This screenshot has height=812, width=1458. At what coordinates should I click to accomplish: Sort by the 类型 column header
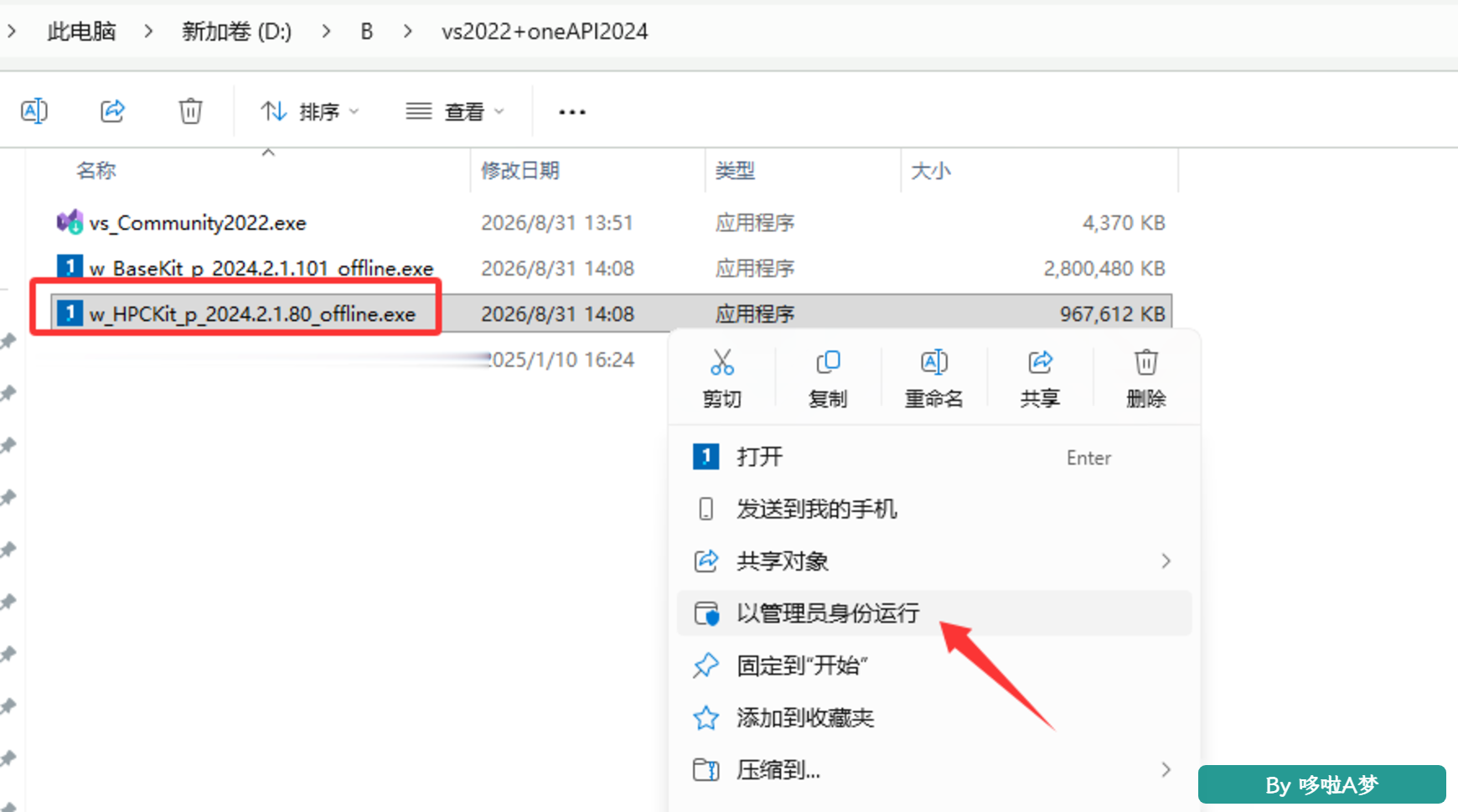pyautogui.click(x=736, y=171)
